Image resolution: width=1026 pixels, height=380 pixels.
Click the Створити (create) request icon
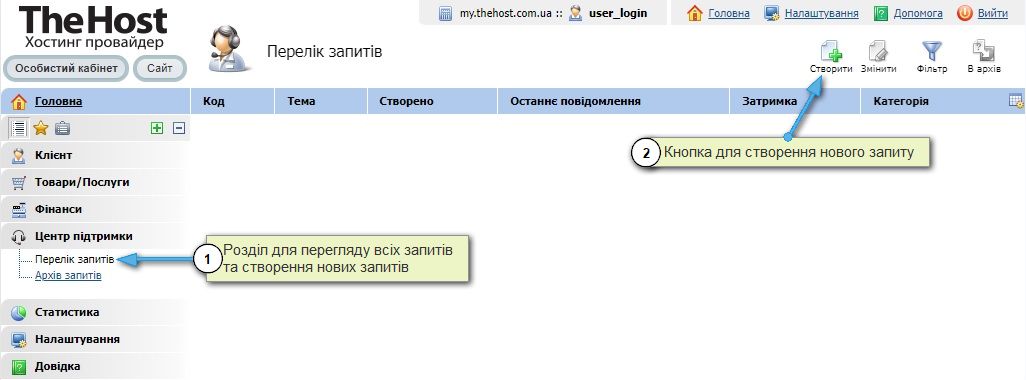[x=831, y=52]
